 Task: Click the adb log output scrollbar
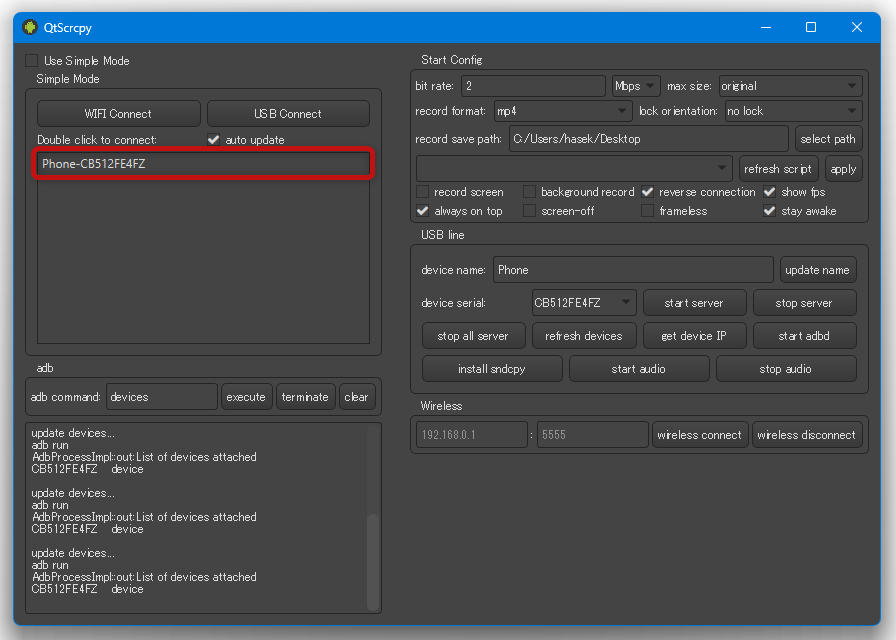point(373,562)
